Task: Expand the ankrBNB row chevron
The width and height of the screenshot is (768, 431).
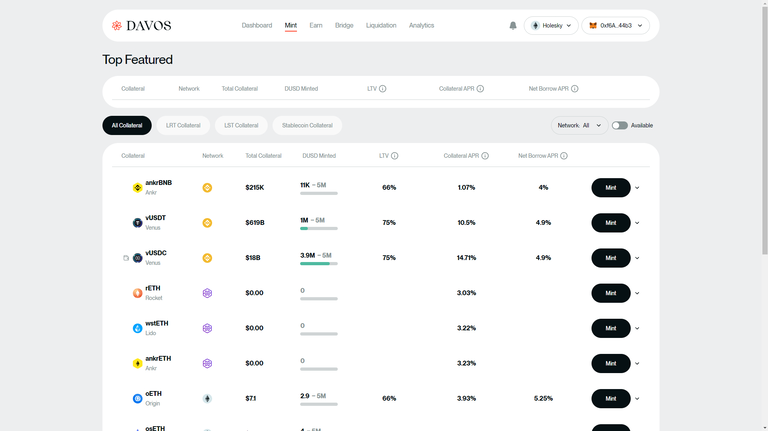Action: click(637, 188)
